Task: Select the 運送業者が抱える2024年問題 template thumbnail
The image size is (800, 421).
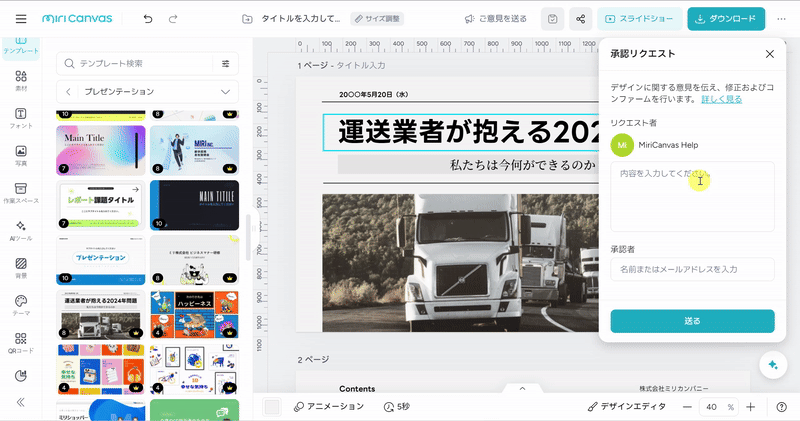Action: 101,315
